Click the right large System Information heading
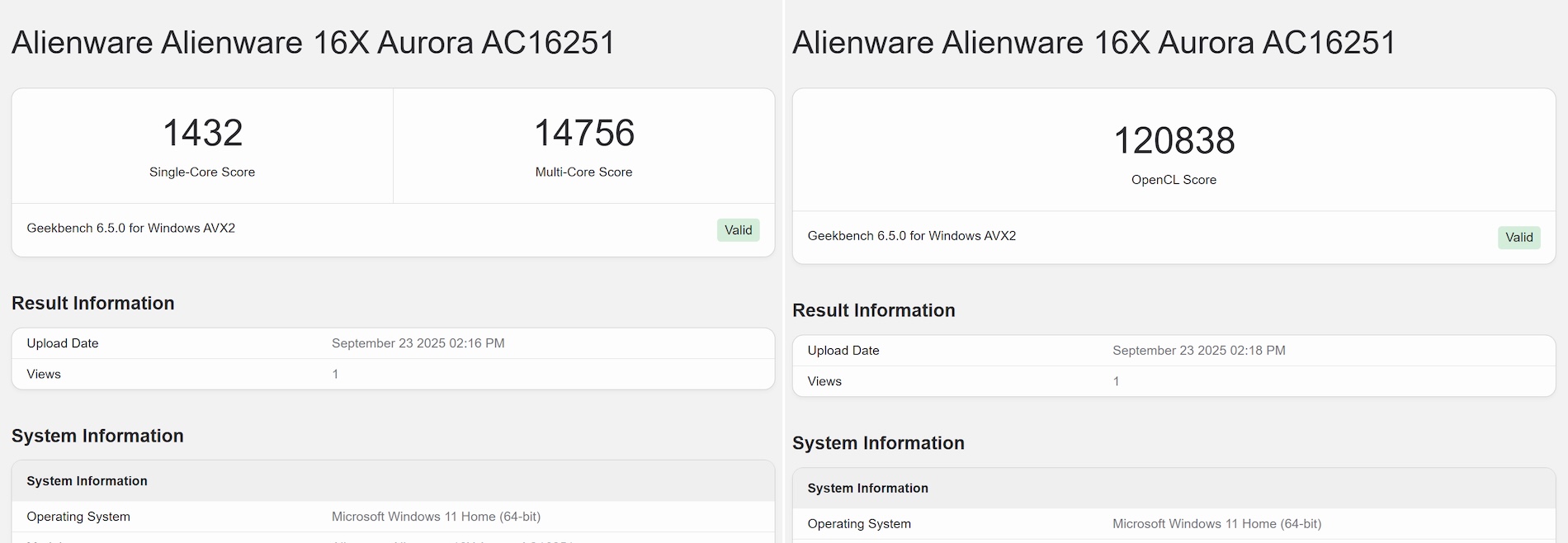1568x543 pixels. pos(878,443)
